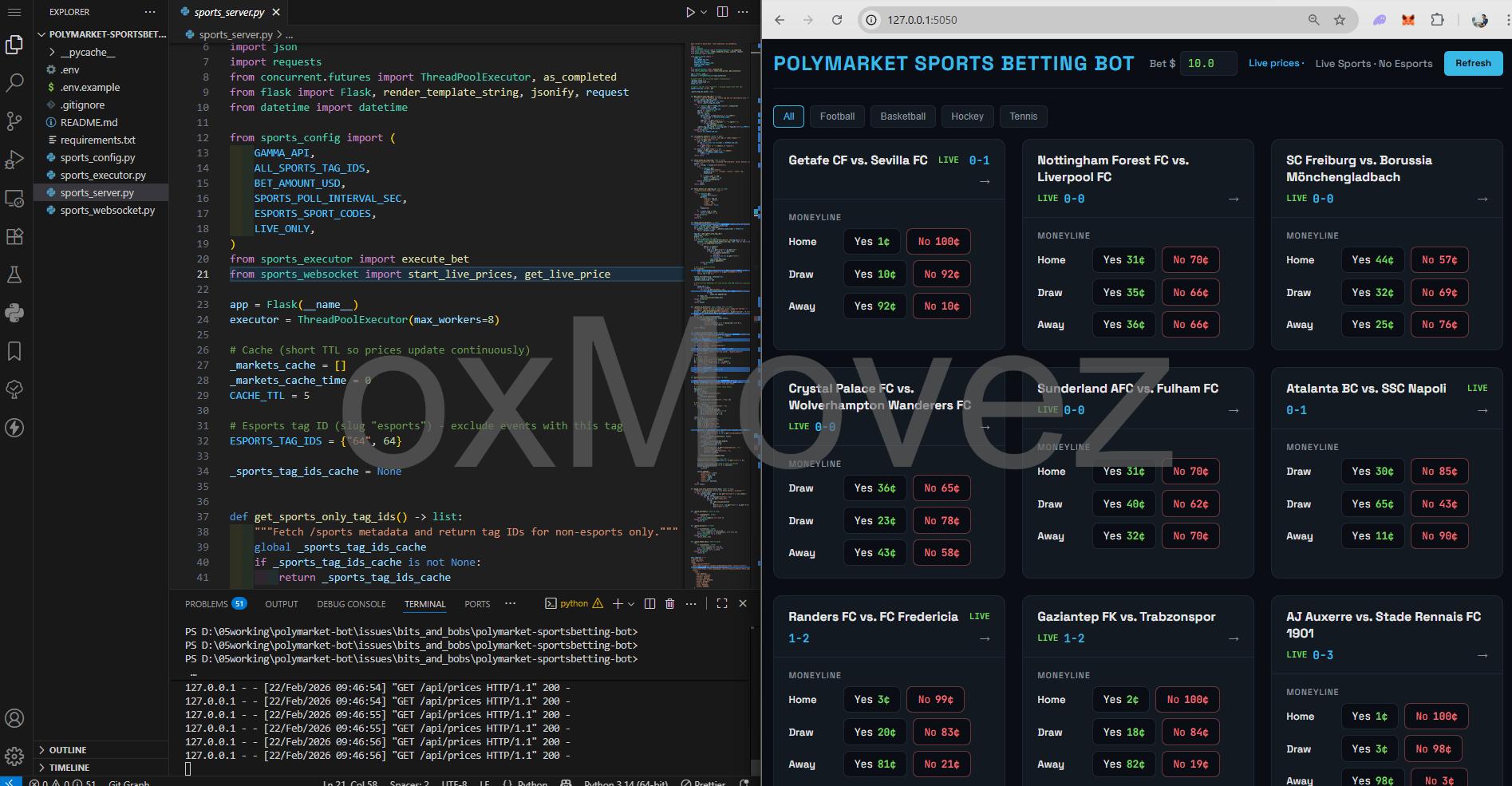Open the lightning bolt activity bar icon
1512x786 pixels.
(14, 428)
